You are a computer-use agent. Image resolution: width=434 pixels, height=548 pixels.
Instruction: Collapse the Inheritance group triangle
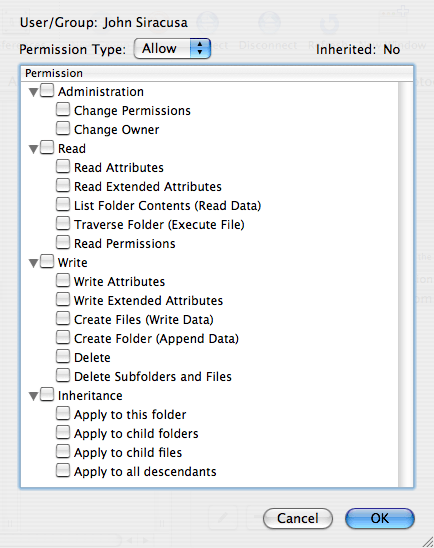tap(34, 396)
